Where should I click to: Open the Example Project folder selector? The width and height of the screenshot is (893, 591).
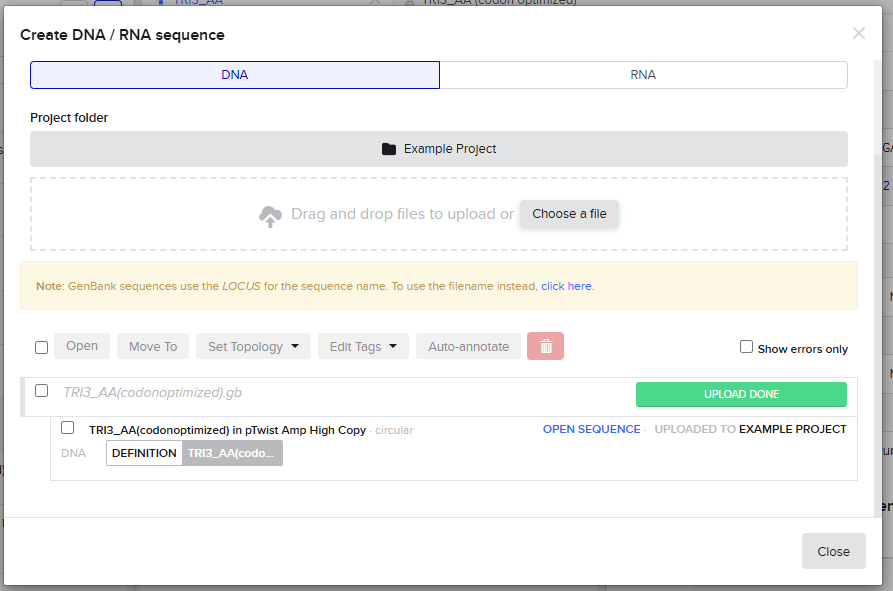(439, 149)
